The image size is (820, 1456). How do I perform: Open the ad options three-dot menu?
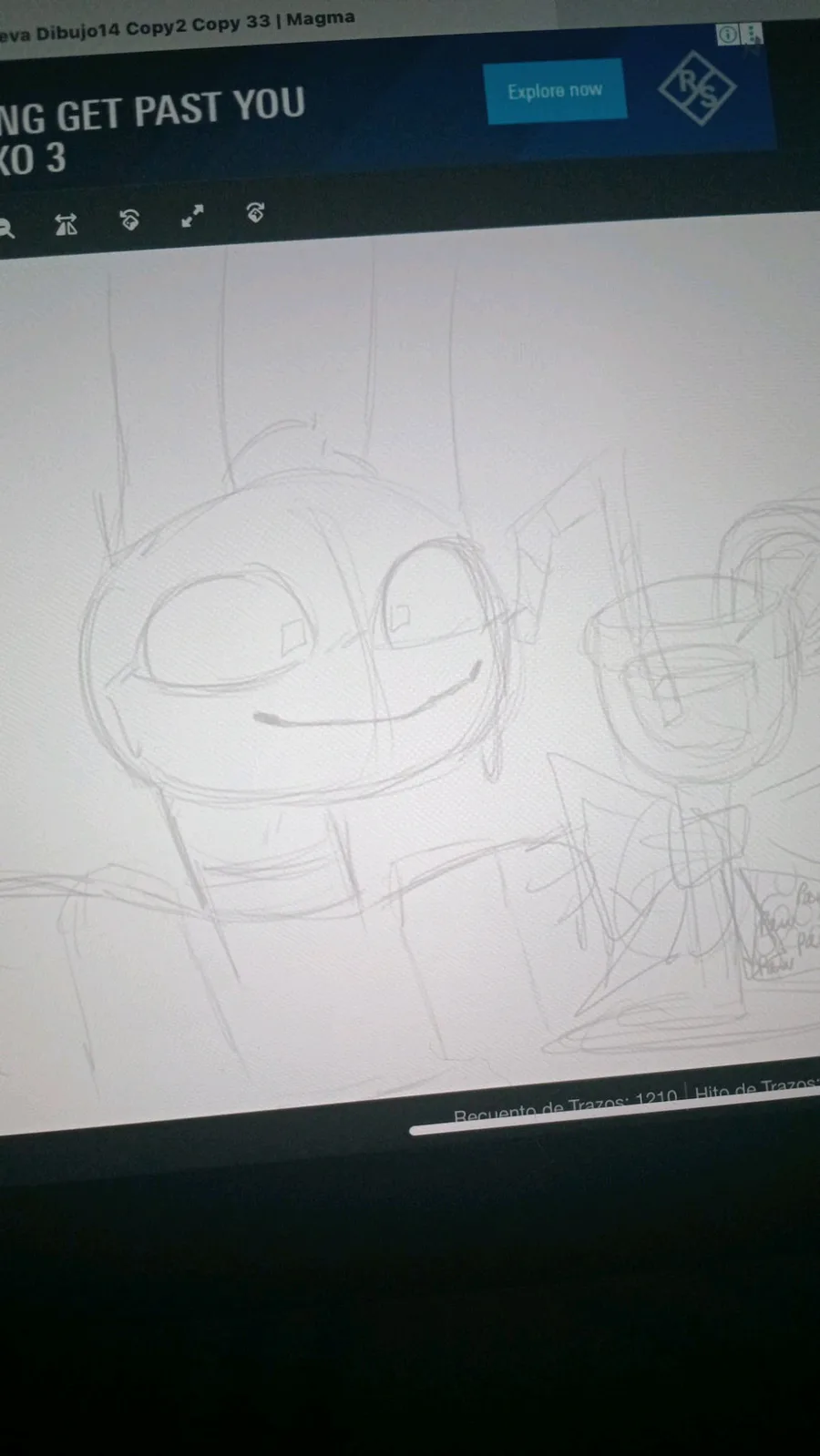(x=752, y=35)
